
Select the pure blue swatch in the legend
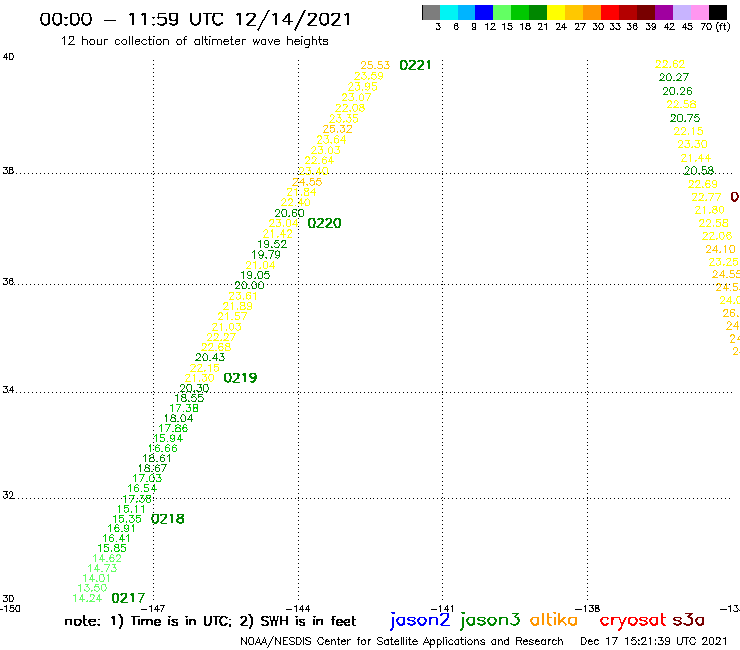[x=484, y=12]
